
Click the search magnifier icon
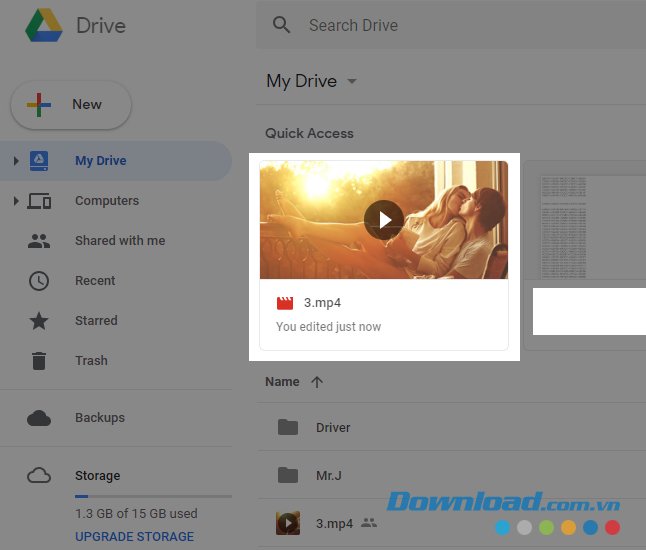(x=281, y=25)
